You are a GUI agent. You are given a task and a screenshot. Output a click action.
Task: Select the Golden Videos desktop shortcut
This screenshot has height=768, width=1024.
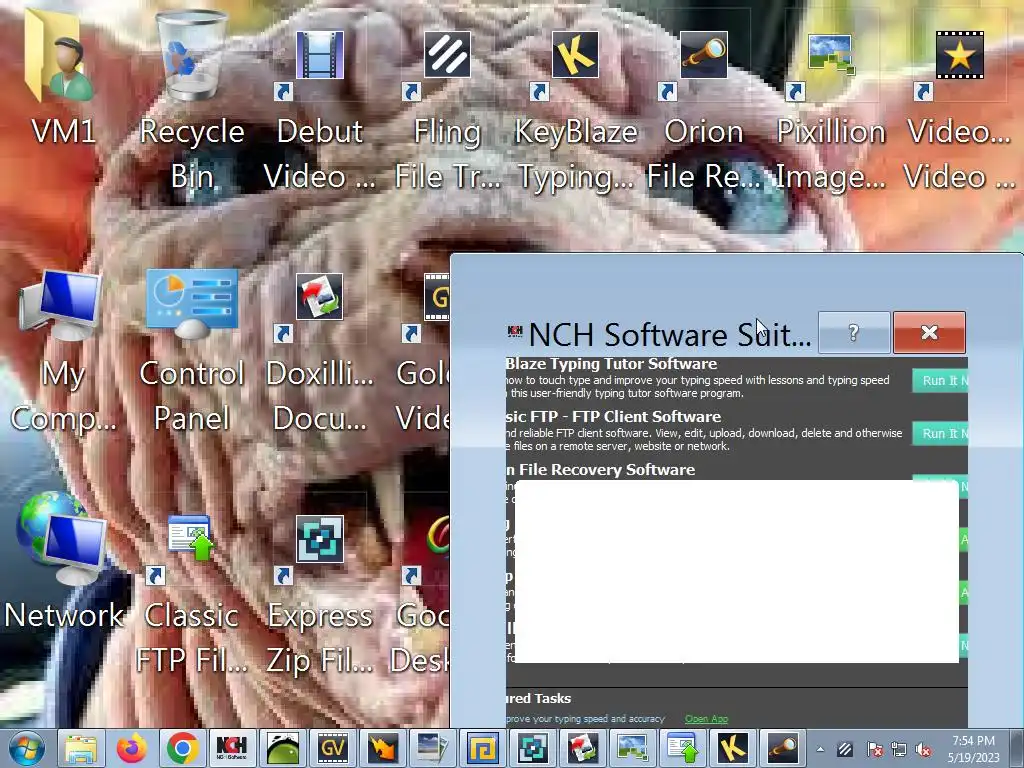[423, 353]
